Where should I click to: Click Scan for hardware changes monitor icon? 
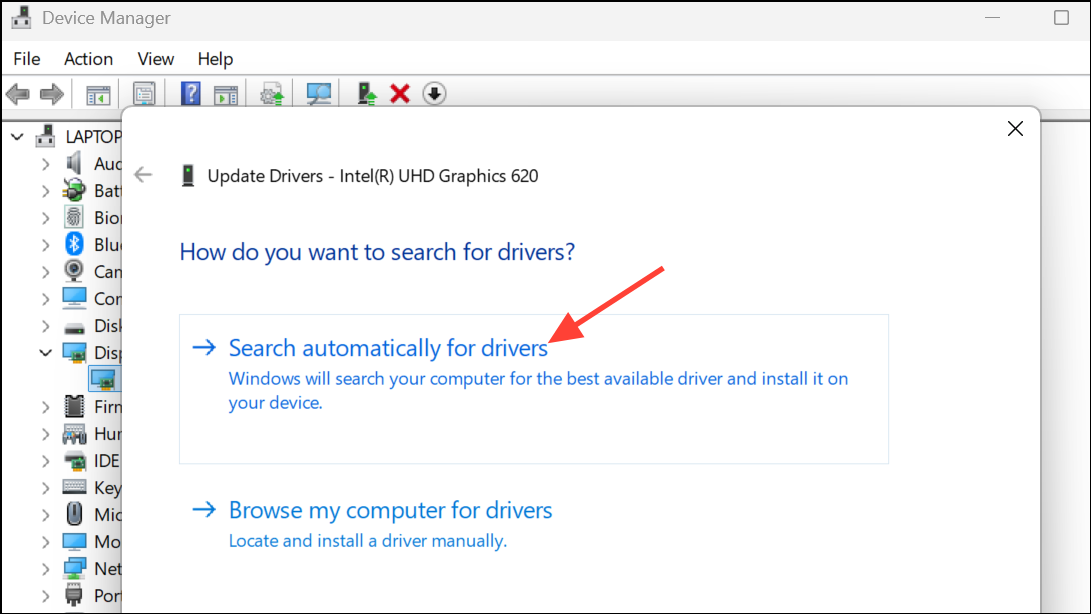pos(319,94)
